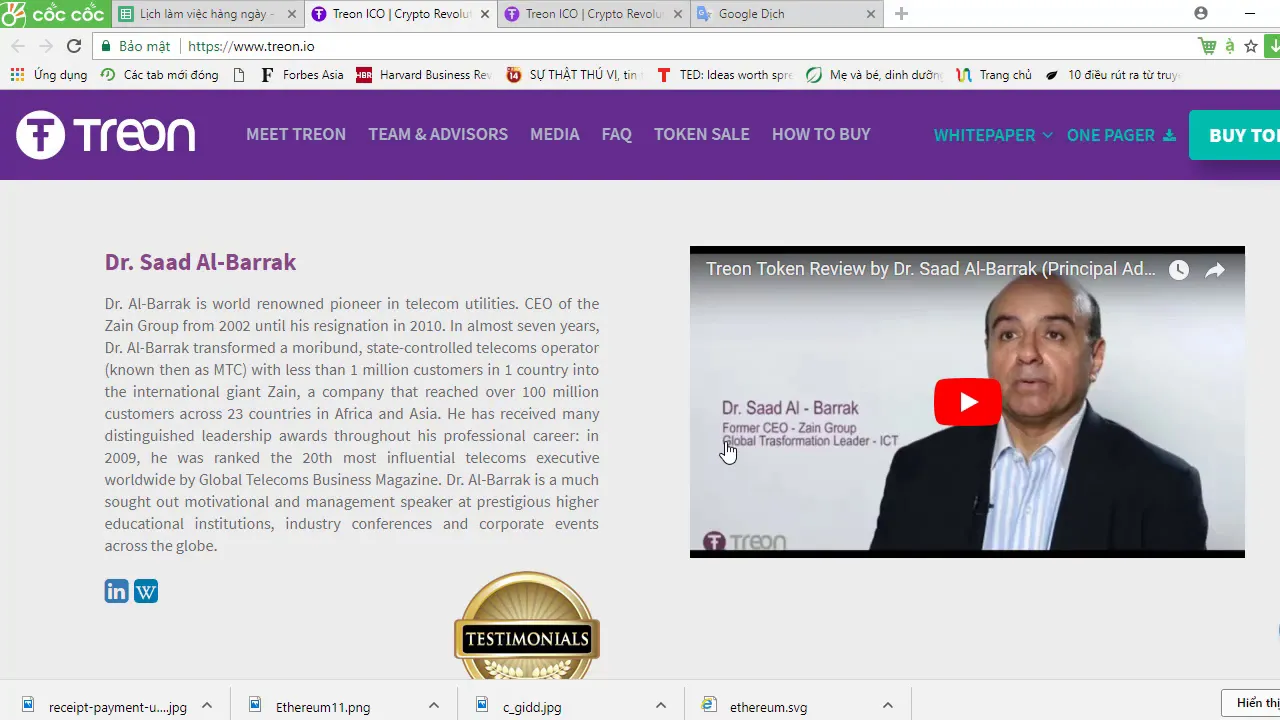
Task: Go to TOKEN SALE section
Action: pyautogui.click(x=702, y=134)
